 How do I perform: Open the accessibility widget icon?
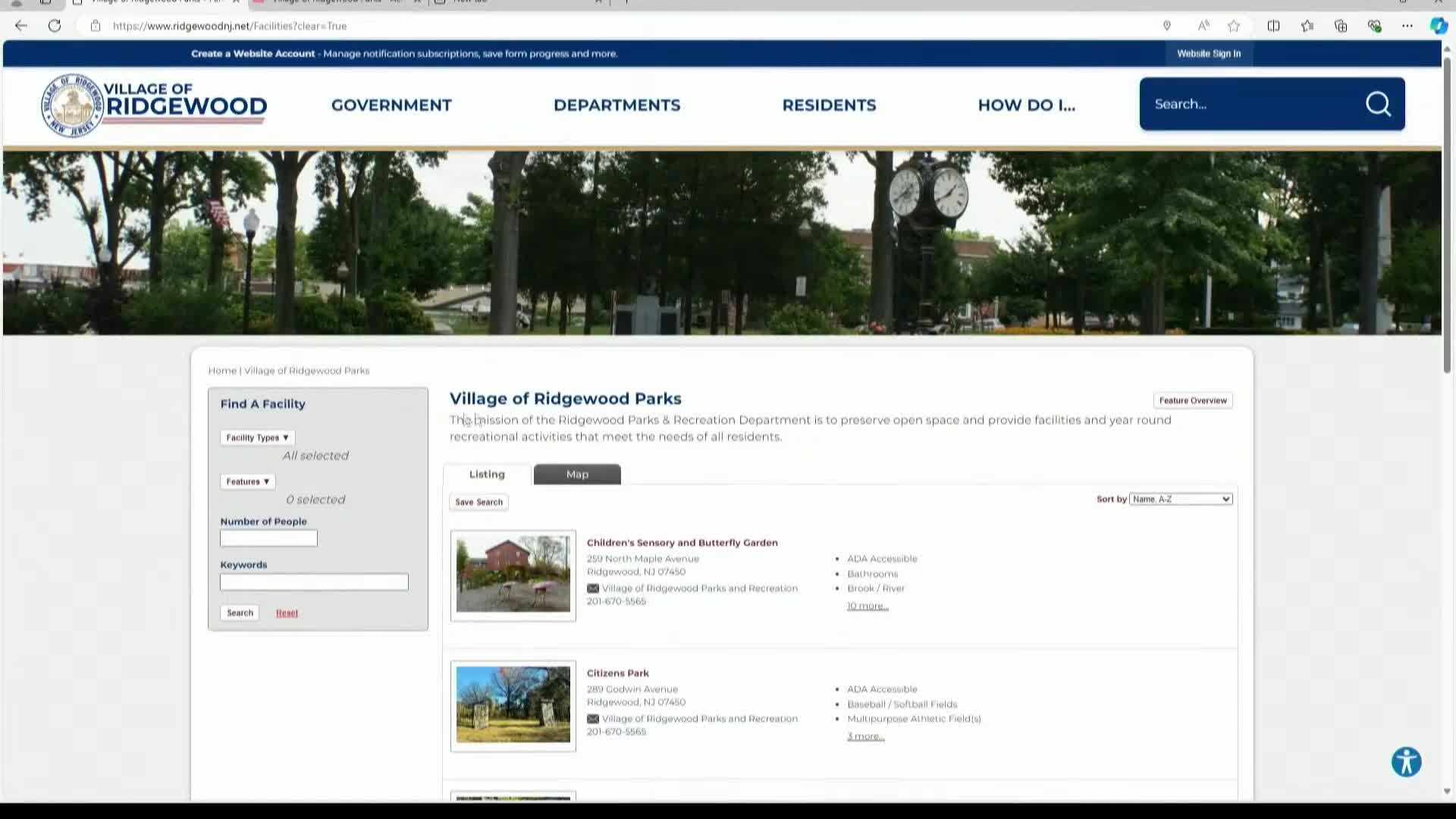pos(1406,762)
